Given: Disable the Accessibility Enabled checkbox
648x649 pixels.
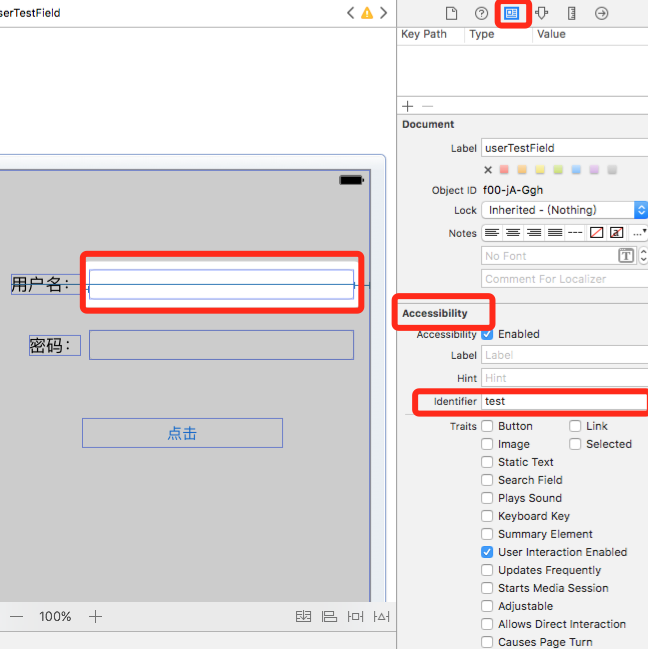Looking at the screenshot, I should coord(487,334).
